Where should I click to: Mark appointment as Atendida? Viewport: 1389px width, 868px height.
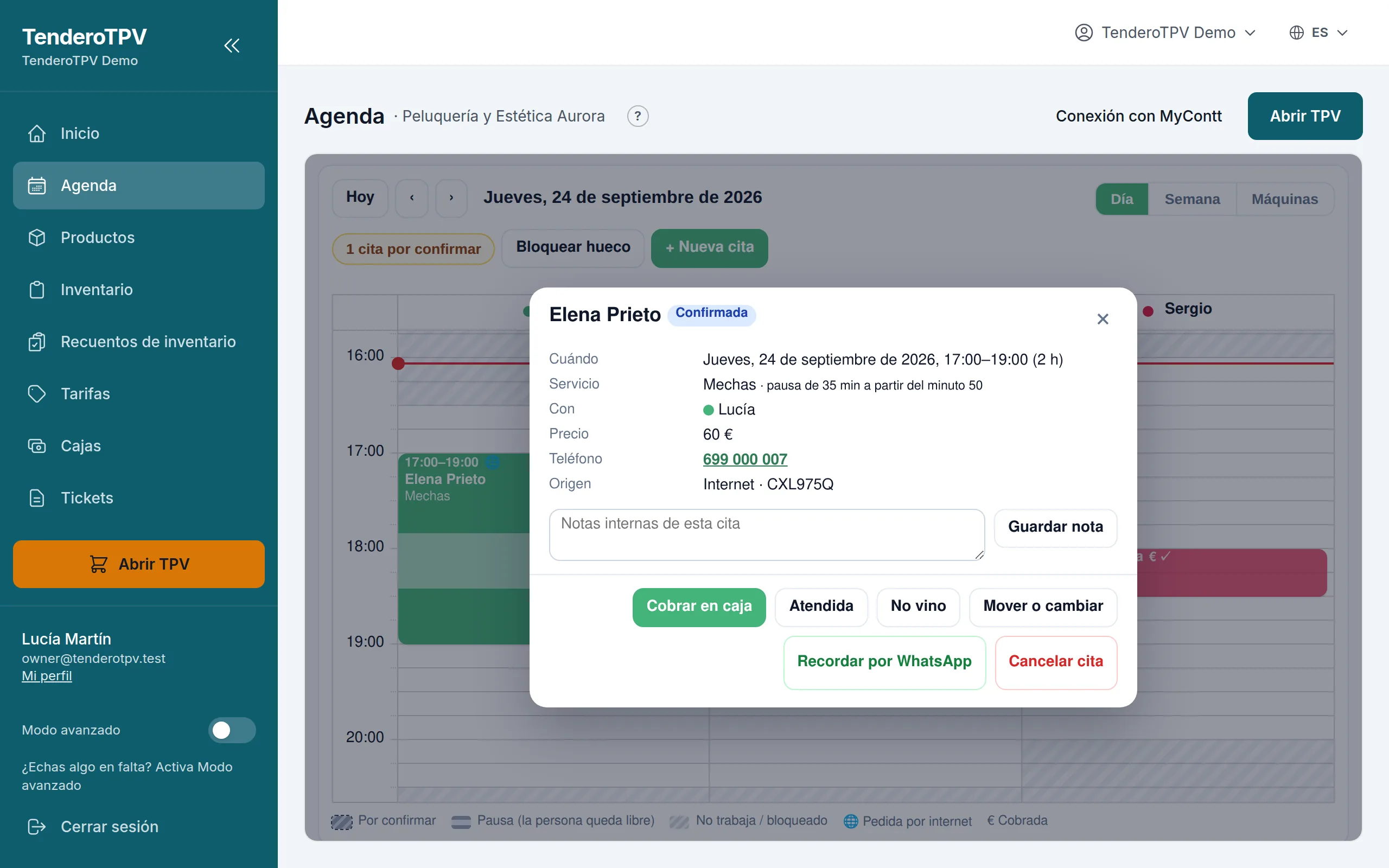tap(821, 607)
